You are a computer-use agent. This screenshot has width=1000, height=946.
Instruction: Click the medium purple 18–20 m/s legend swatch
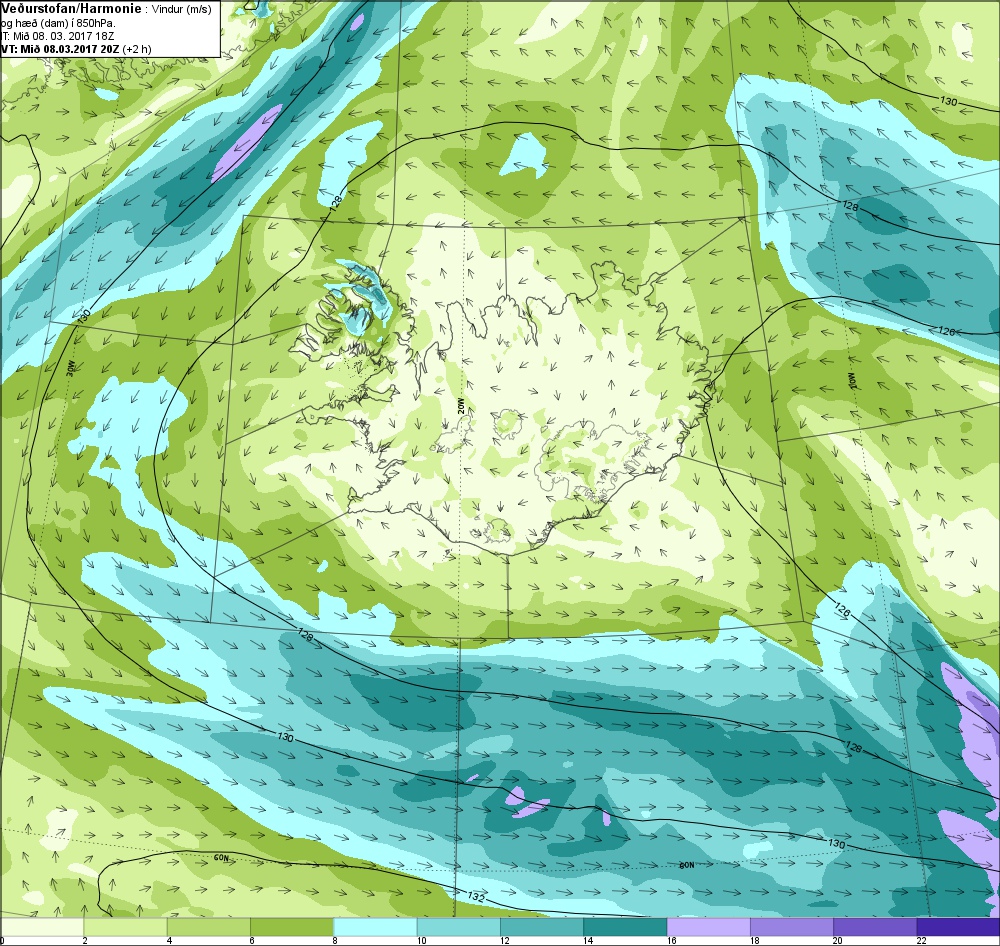pos(792,926)
